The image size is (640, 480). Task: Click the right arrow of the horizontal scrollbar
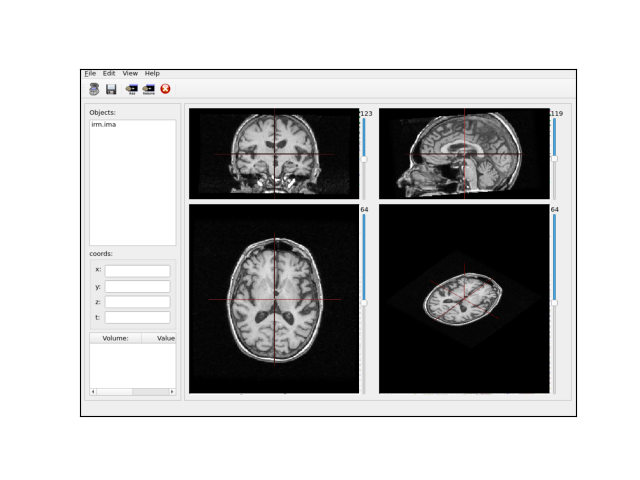pos(172,392)
